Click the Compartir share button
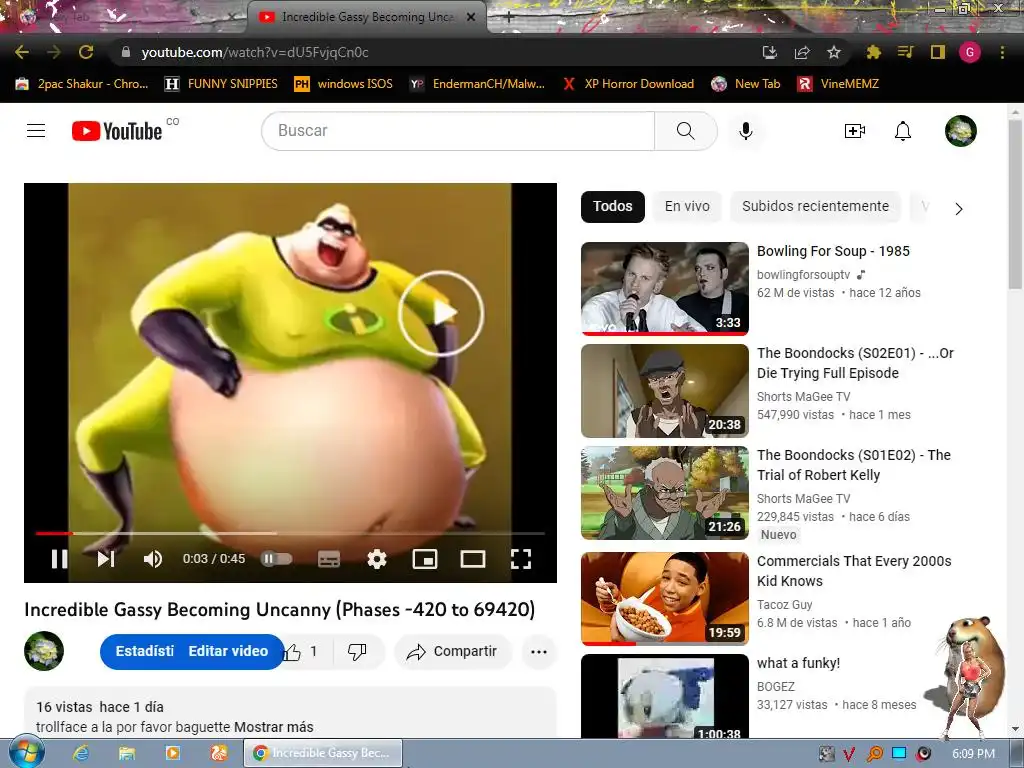 (453, 651)
